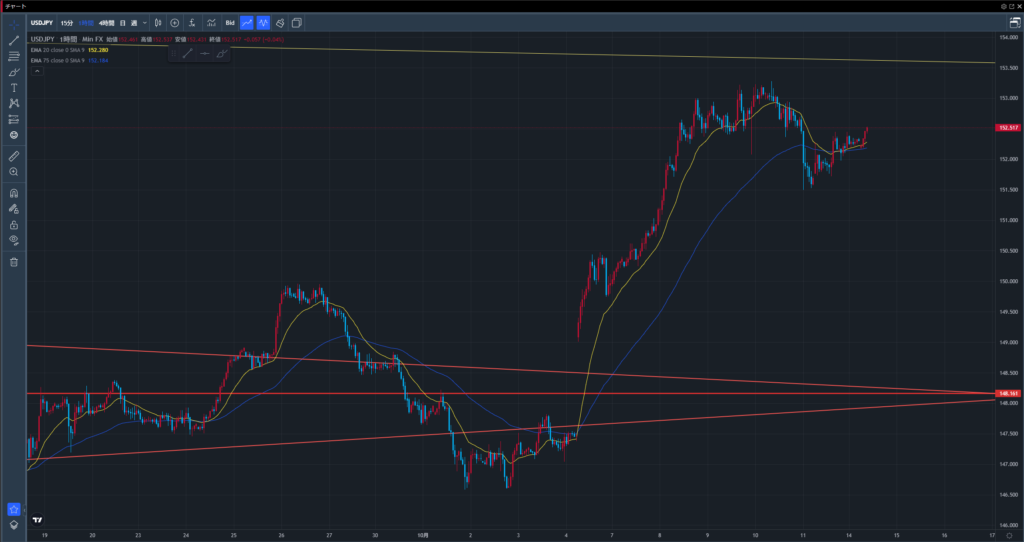This screenshot has height=542, width=1024.
Task: Switch to the 15分 timeframe
Action: pos(66,22)
